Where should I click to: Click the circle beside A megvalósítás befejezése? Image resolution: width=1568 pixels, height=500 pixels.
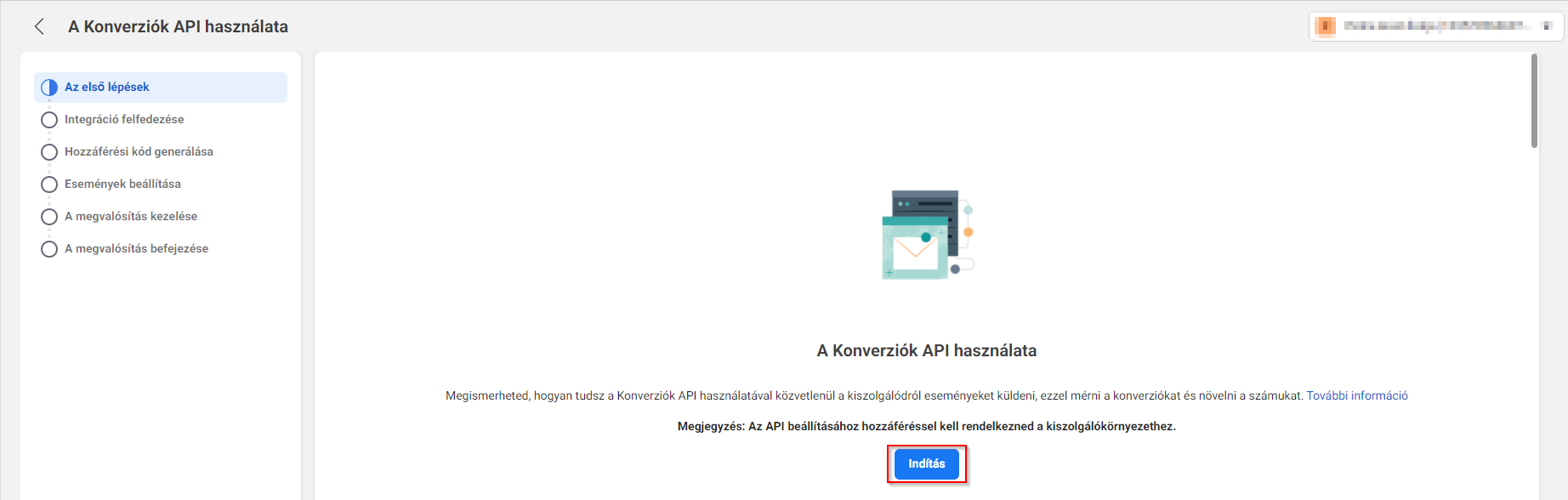[49, 249]
